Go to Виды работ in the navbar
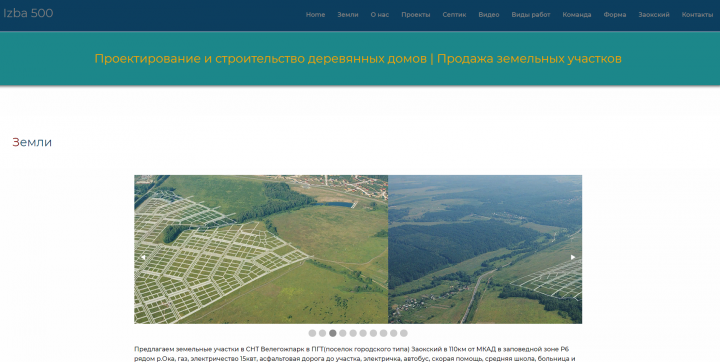The height and width of the screenshot is (362, 720). tap(531, 15)
